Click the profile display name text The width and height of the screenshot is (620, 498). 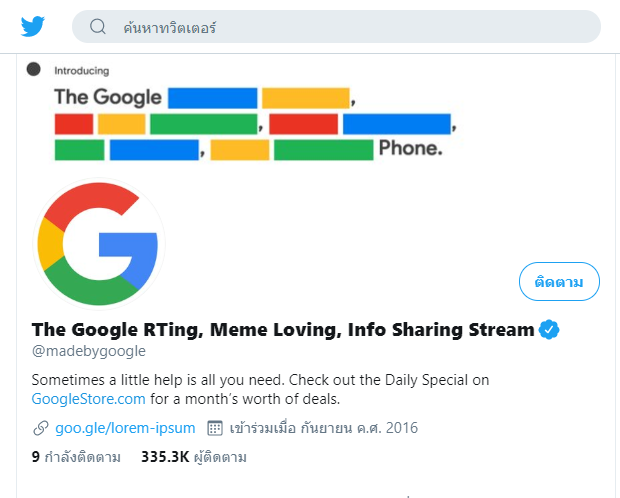[283, 329]
